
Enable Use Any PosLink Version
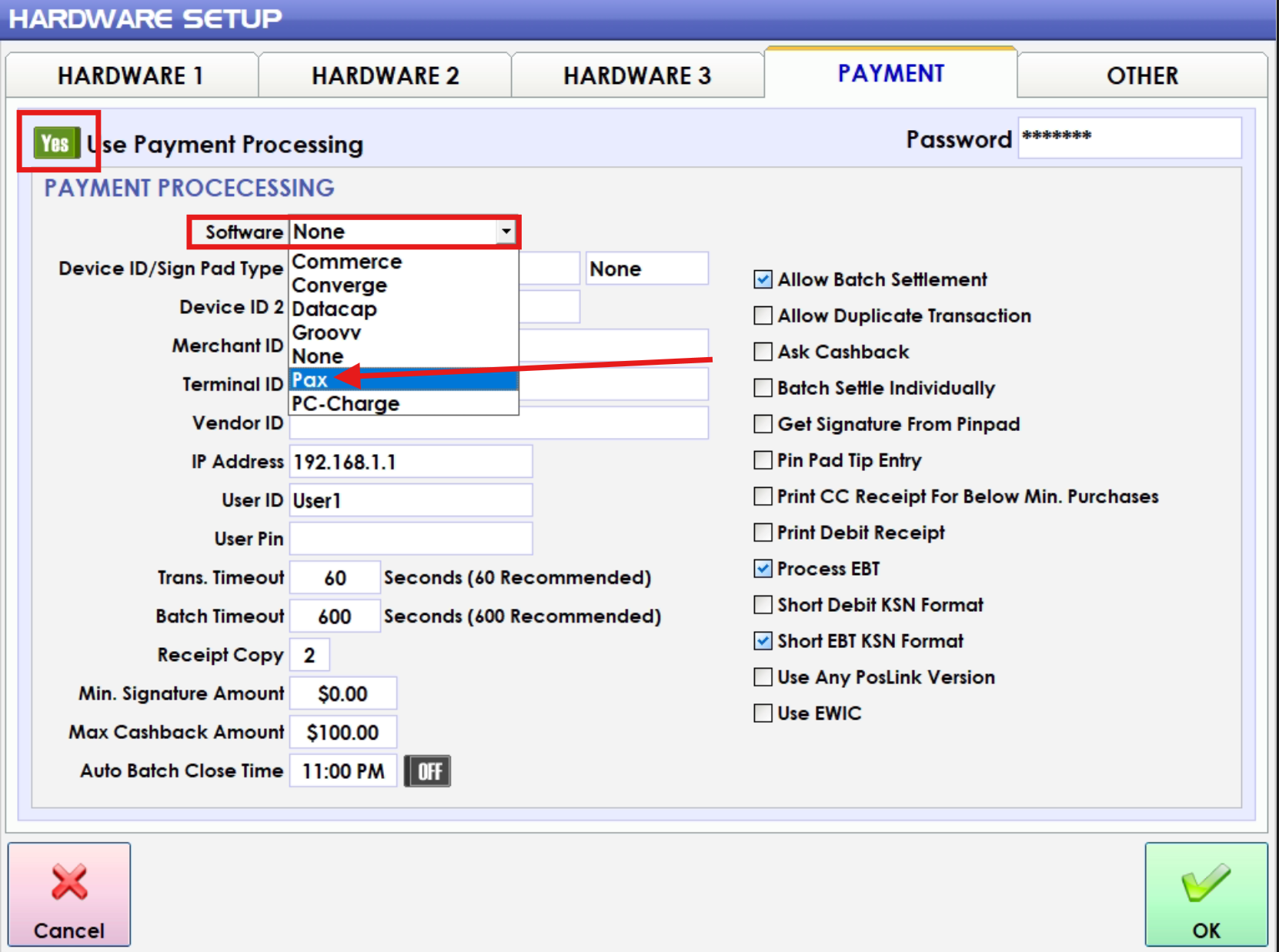tap(763, 677)
